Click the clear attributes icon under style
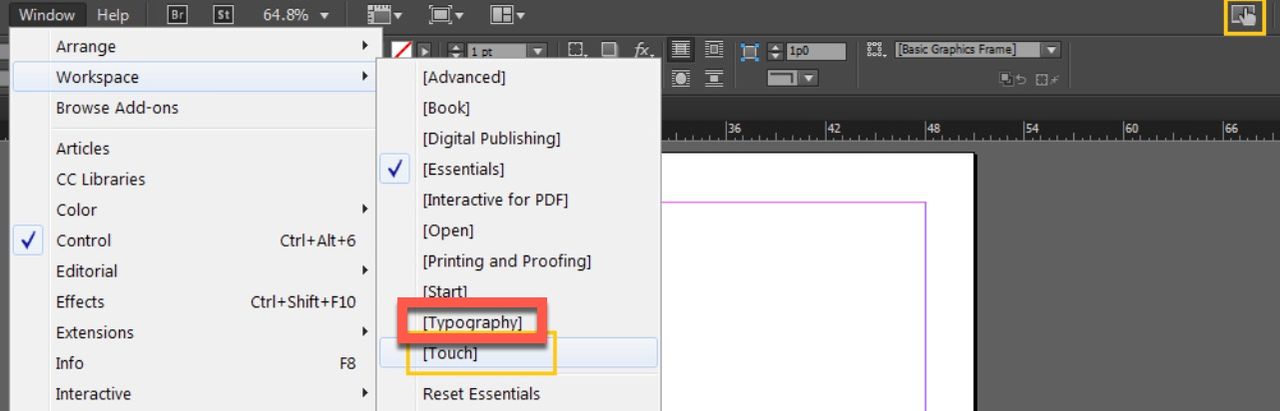The width and height of the screenshot is (1280, 411). click(x=1049, y=78)
